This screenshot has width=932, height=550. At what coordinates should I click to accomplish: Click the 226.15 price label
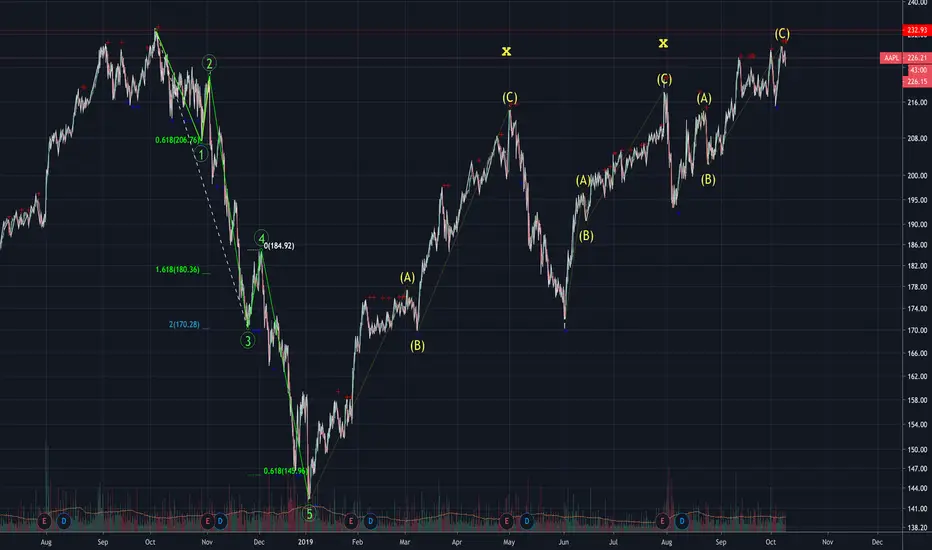[x=917, y=81]
